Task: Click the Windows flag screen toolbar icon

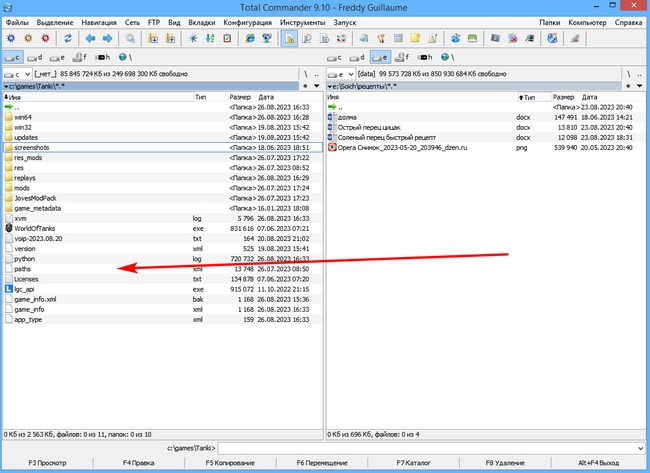Action: pos(495,39)
